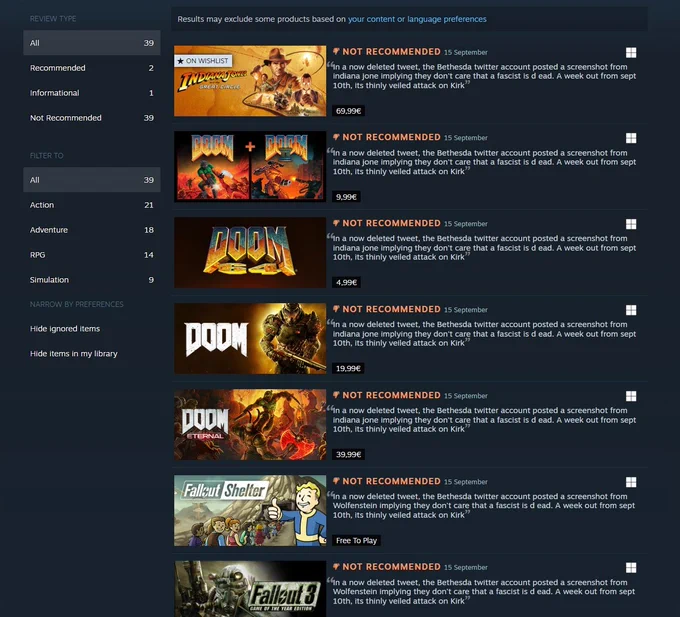680x617 pixels.
Task: Open the Indiana Jones Great Circle thumbnail
Action: 250,81
